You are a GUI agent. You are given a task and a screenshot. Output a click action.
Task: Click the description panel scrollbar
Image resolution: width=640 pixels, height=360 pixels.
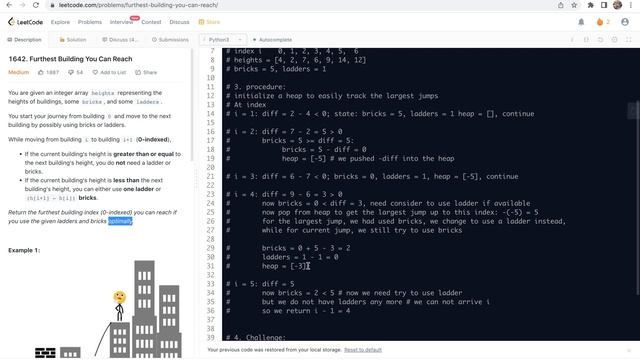click(x=192, y=105)
